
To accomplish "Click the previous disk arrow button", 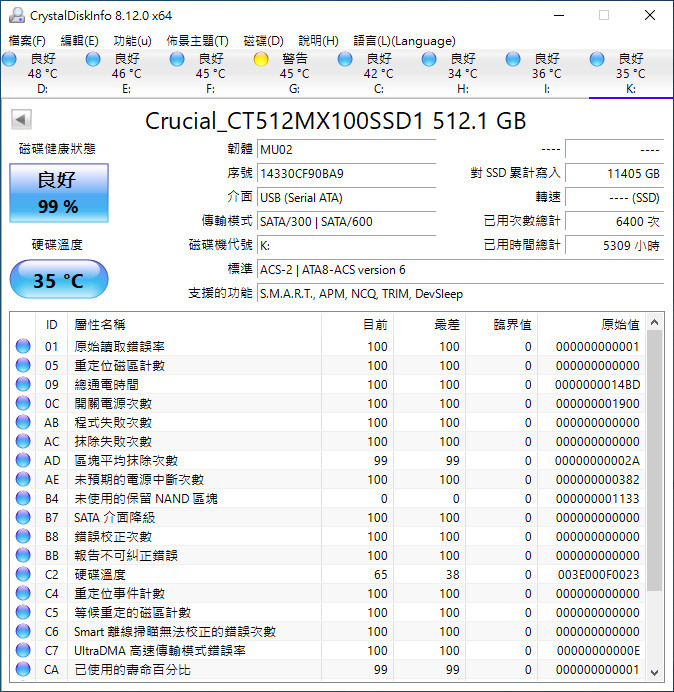I will click(x=21, y=119).
